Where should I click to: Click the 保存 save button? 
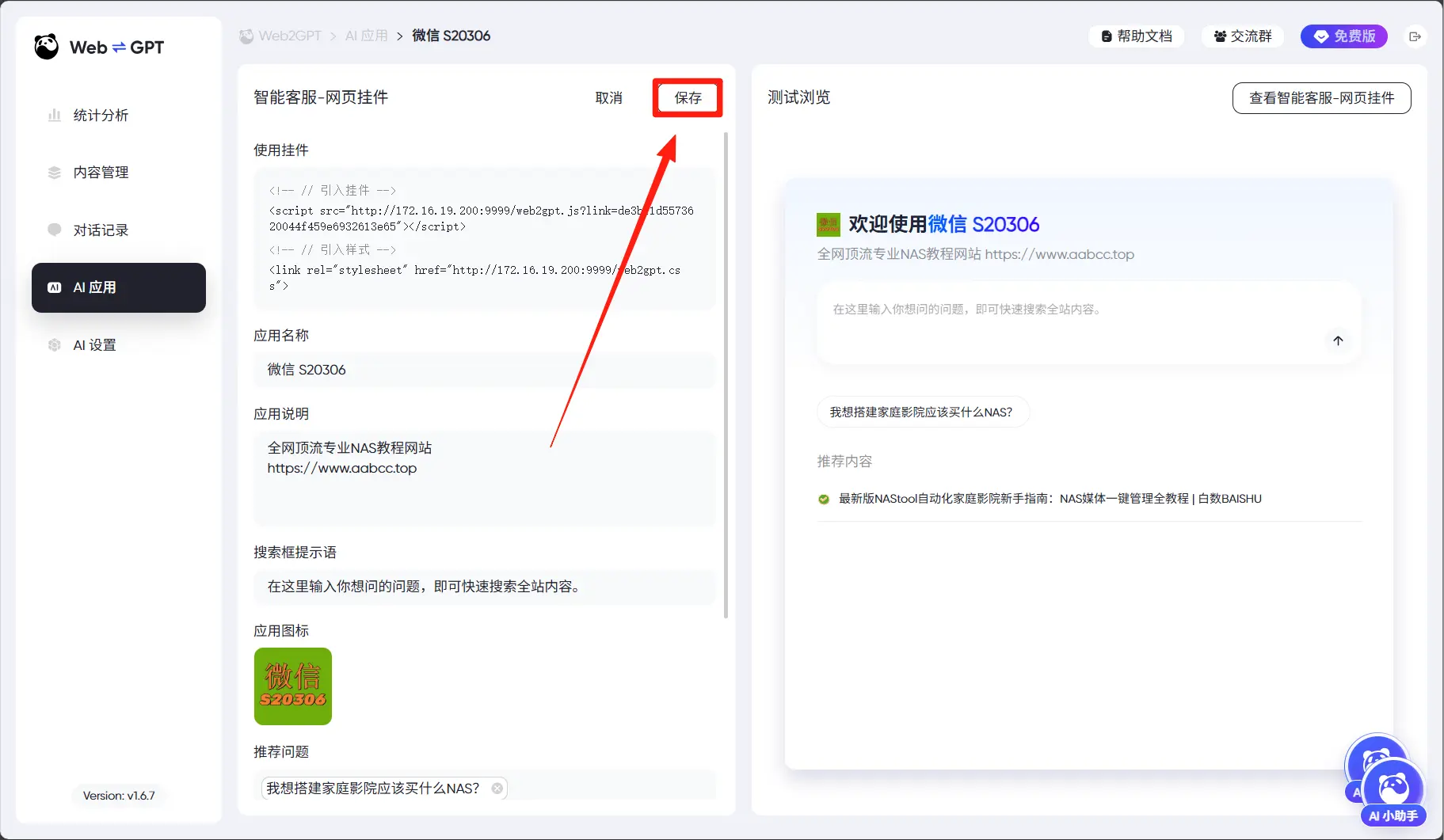[x=688, y=98]
